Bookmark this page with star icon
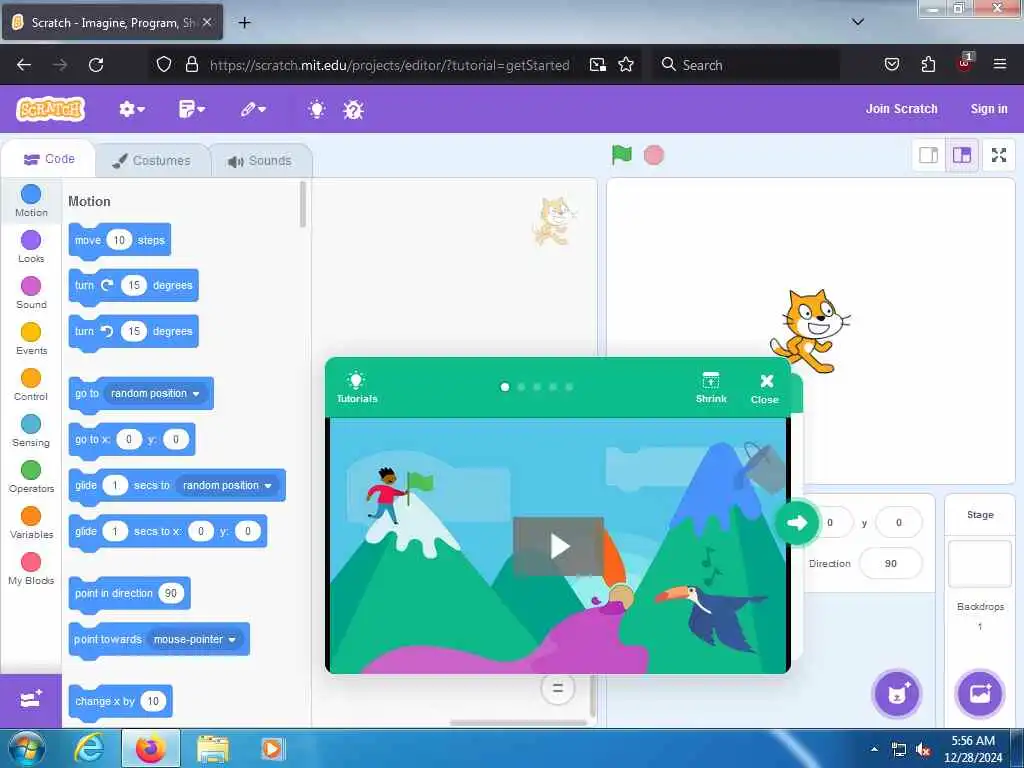This screenshot has width=1024, height=768. (626, 65)
